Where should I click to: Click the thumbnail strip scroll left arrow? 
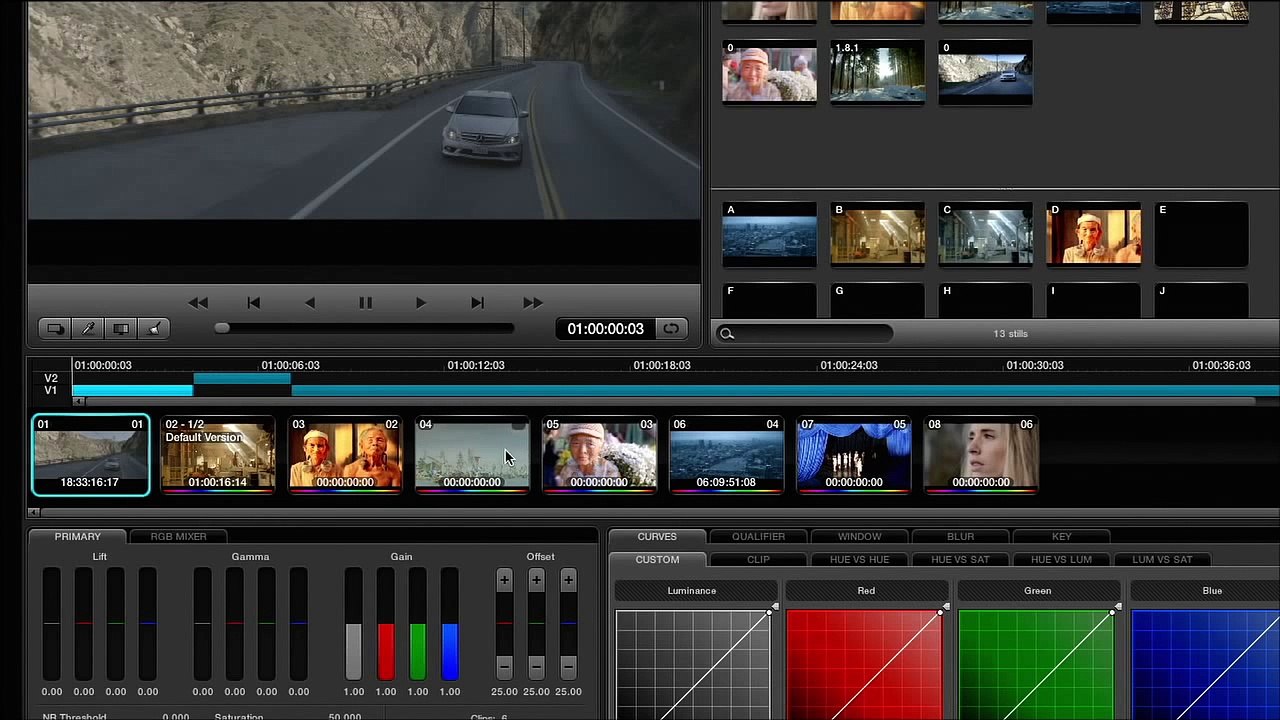pos(35,513)
